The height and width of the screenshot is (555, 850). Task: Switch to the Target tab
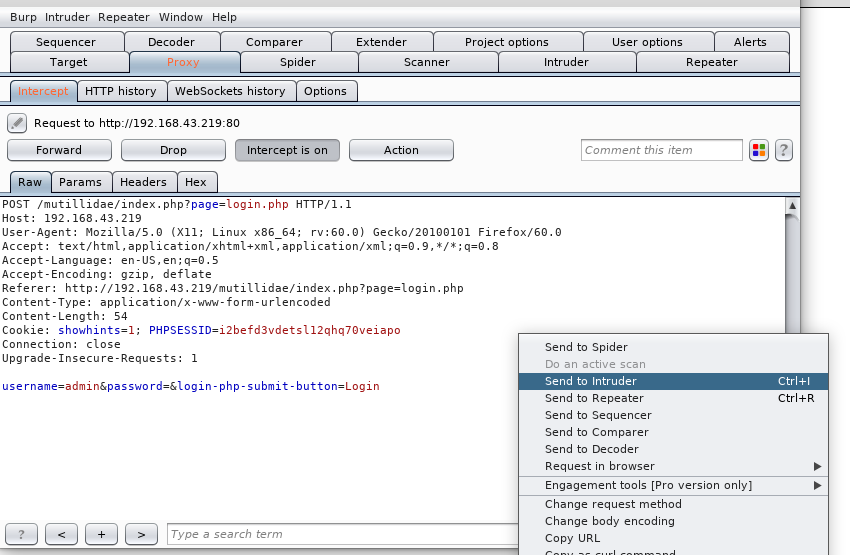[68, 62]
